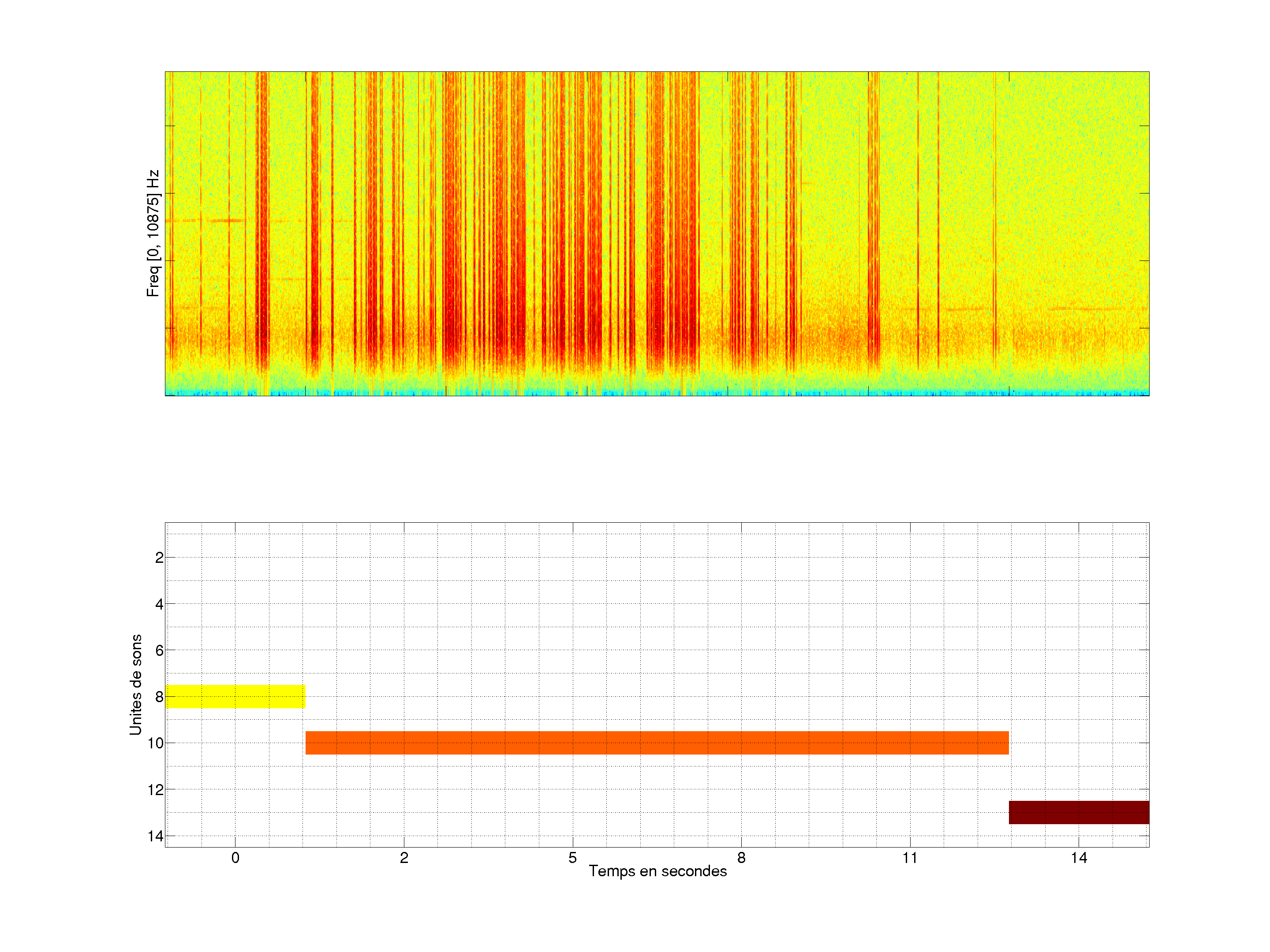Click the 'Unites de sons' axis label
The height and width of the screenshot is (952, 1270).
tap(135, 684)
